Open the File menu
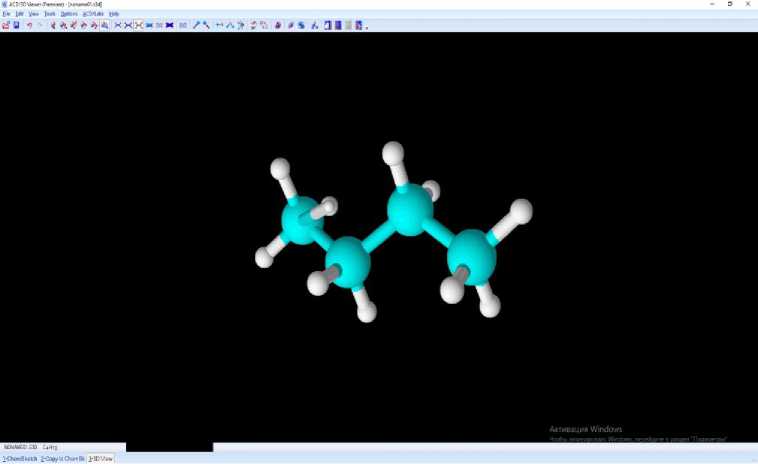Screen dimensions: 758x464 point(6,14)
